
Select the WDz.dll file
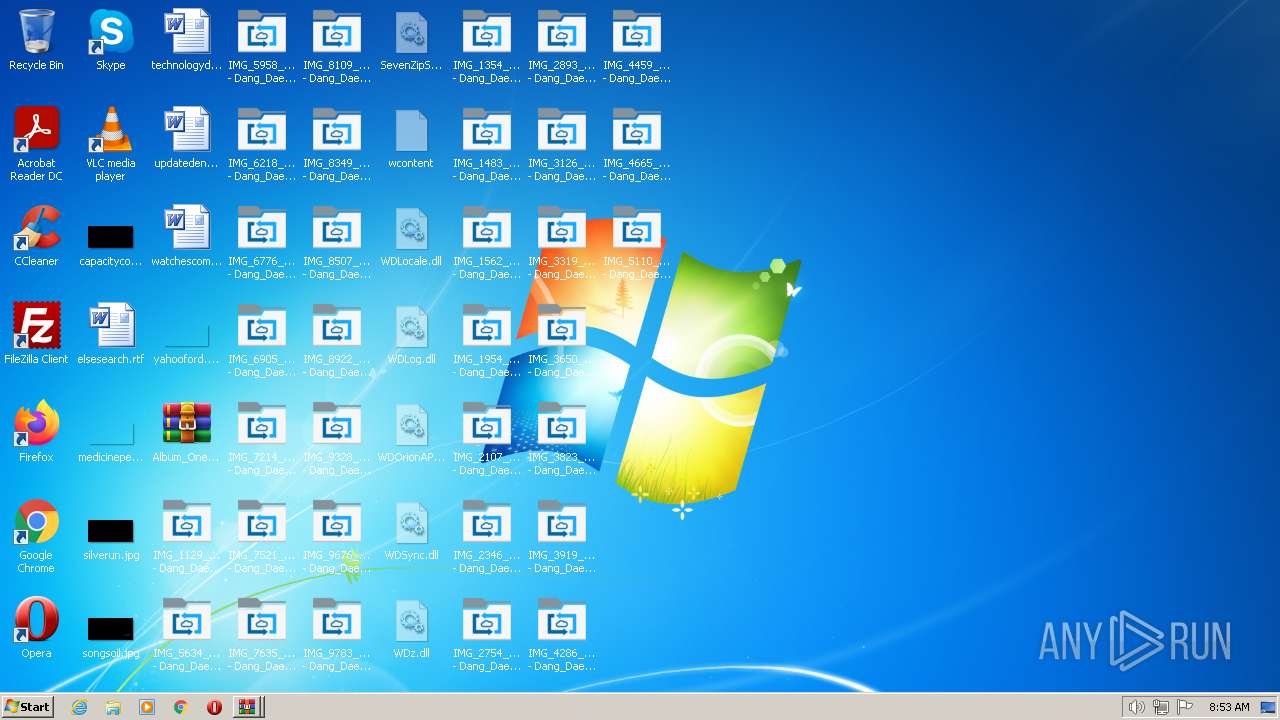[x=411, y=628]
